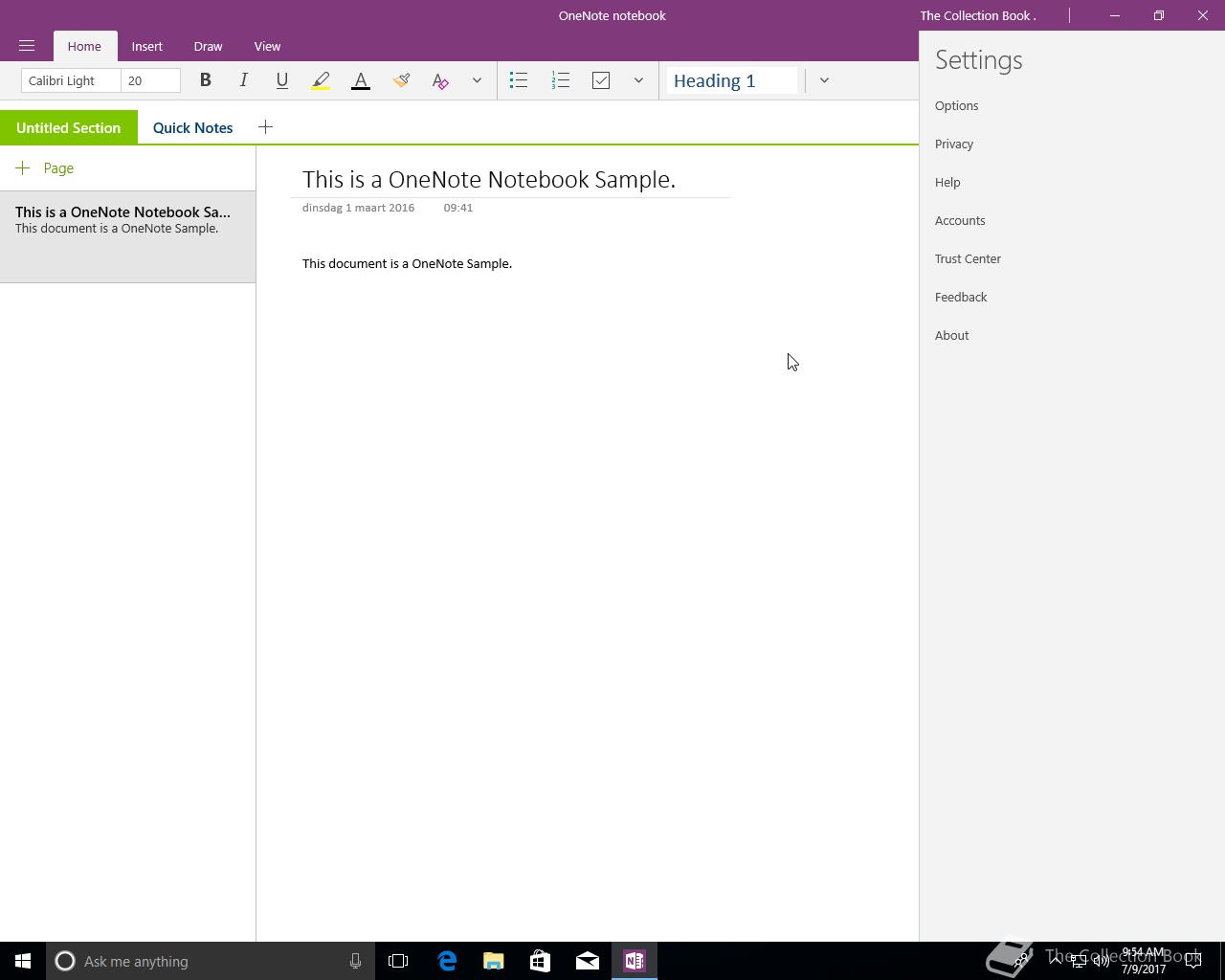Switch to the Home tab
This screenshot has height=980, width=1225.
[x=84, y=46]
